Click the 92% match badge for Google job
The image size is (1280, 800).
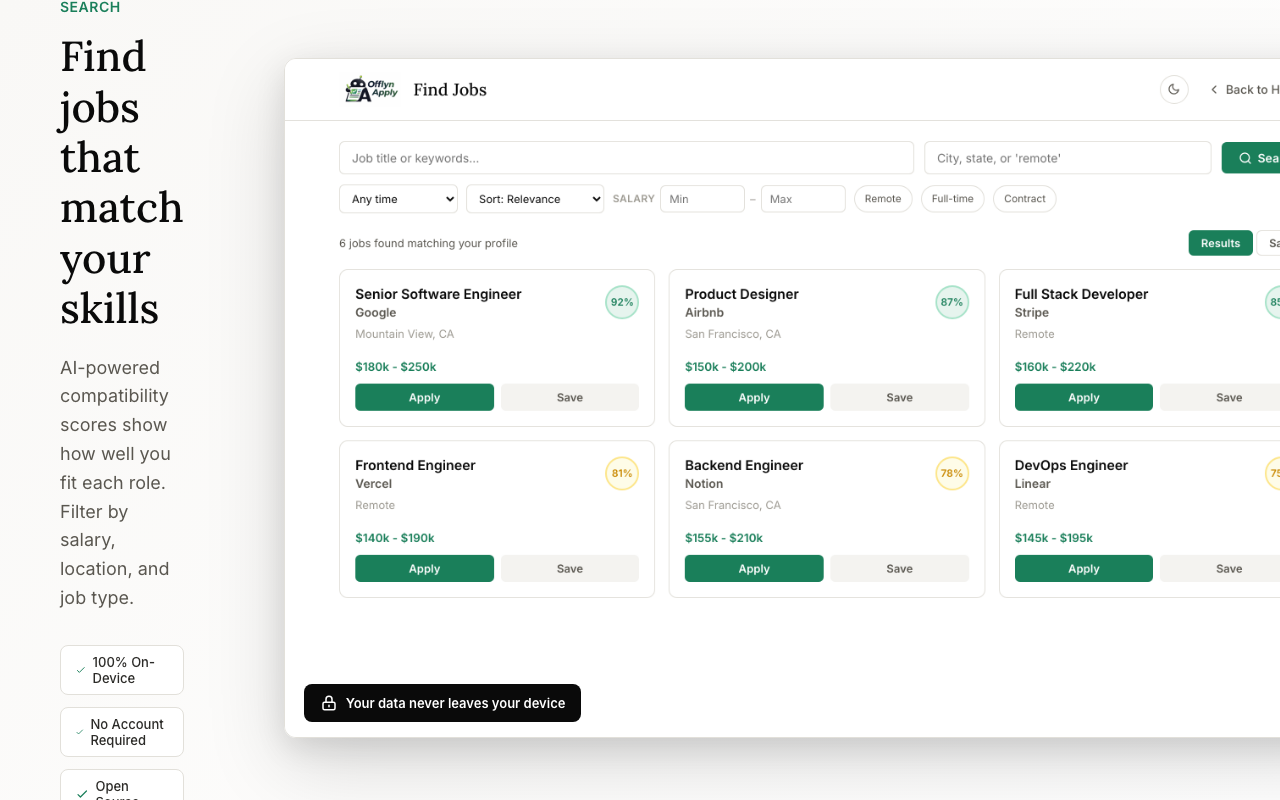pyautogui.click(x=622, y=302)
